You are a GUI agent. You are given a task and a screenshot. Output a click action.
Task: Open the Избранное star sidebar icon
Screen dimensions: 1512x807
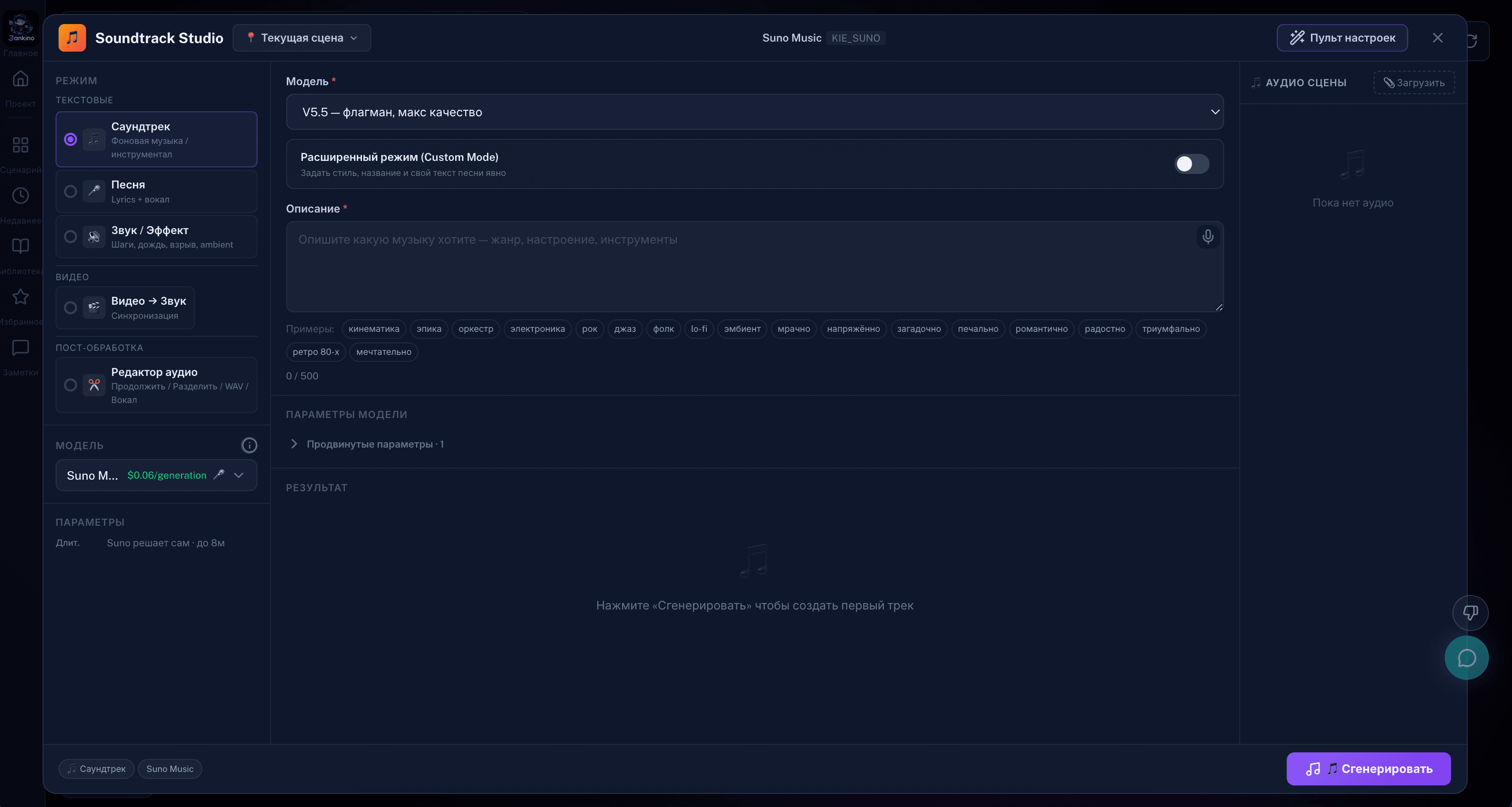point(21,296)
